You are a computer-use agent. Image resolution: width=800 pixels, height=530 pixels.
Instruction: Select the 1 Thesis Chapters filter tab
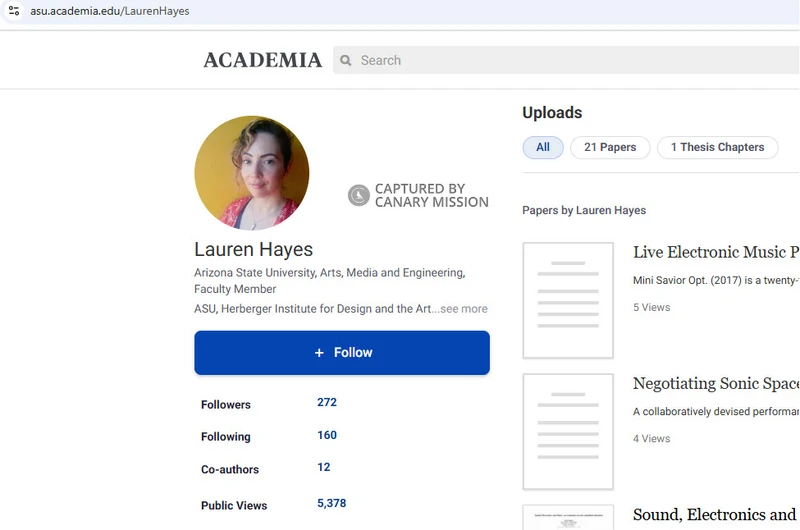pos(717,147)
